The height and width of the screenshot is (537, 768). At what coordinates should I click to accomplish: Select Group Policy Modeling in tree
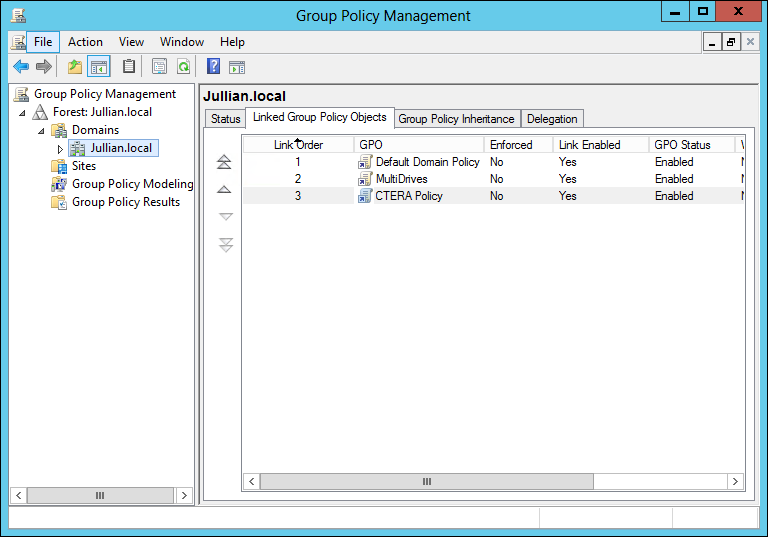click(132, 184)
